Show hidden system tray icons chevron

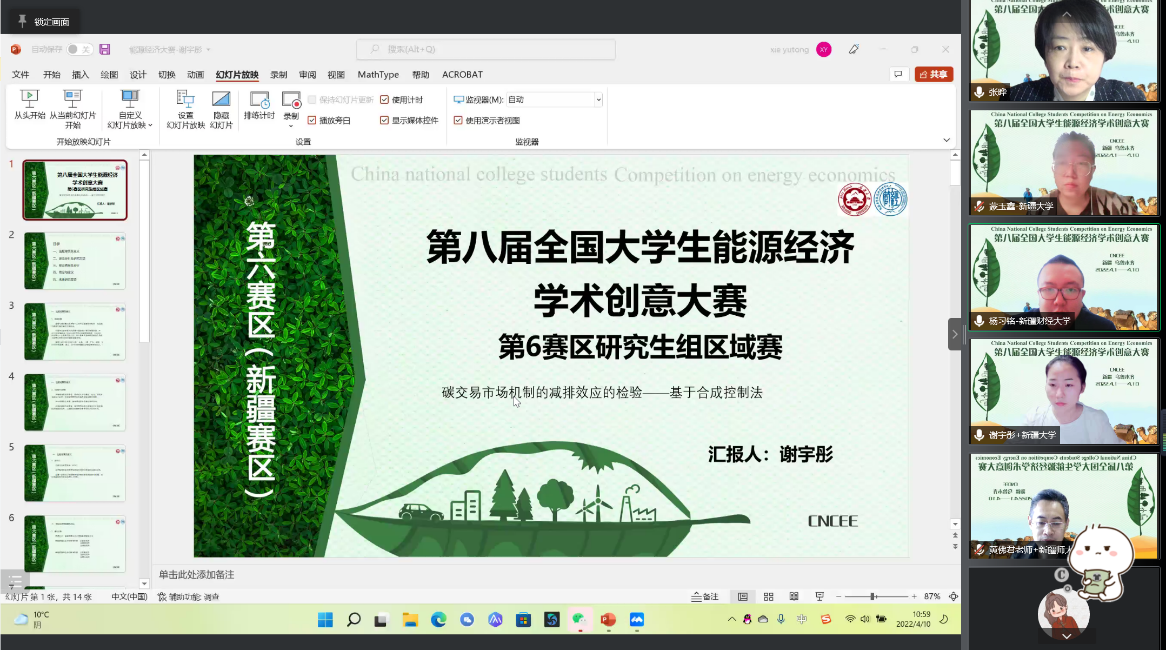pyautogui.click(x=732, y=619)
